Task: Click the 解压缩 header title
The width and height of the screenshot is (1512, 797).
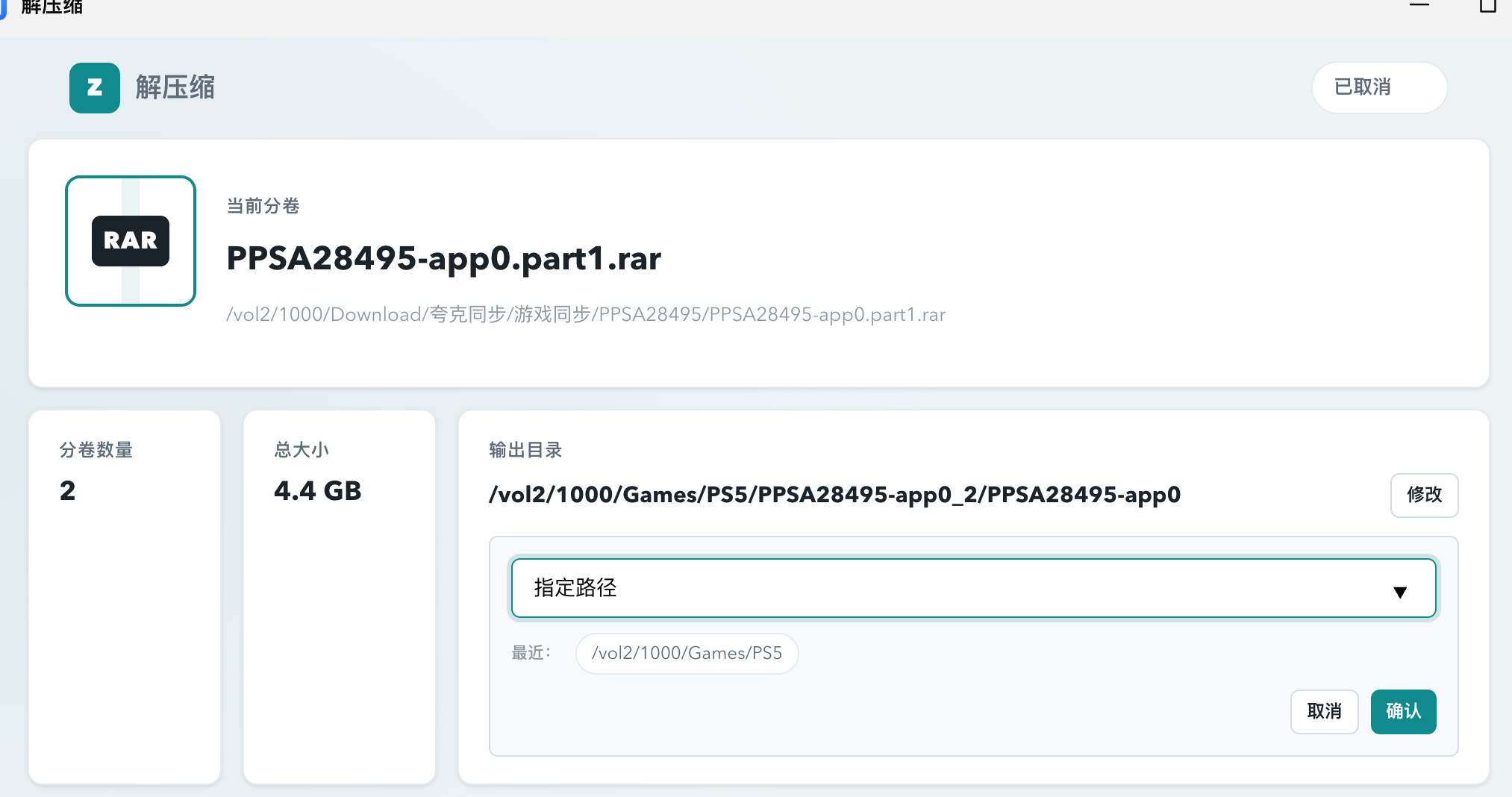Action: [175, 87]
